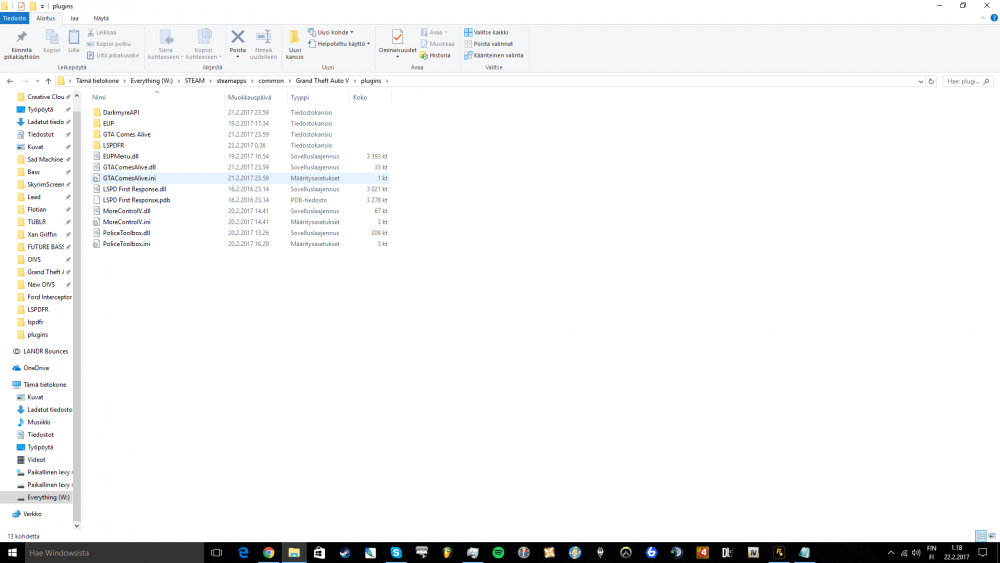The width and height of the screenshot is (1000, 563).
Task: Collapse the ribbon with chevron
Action: point(983,18)
